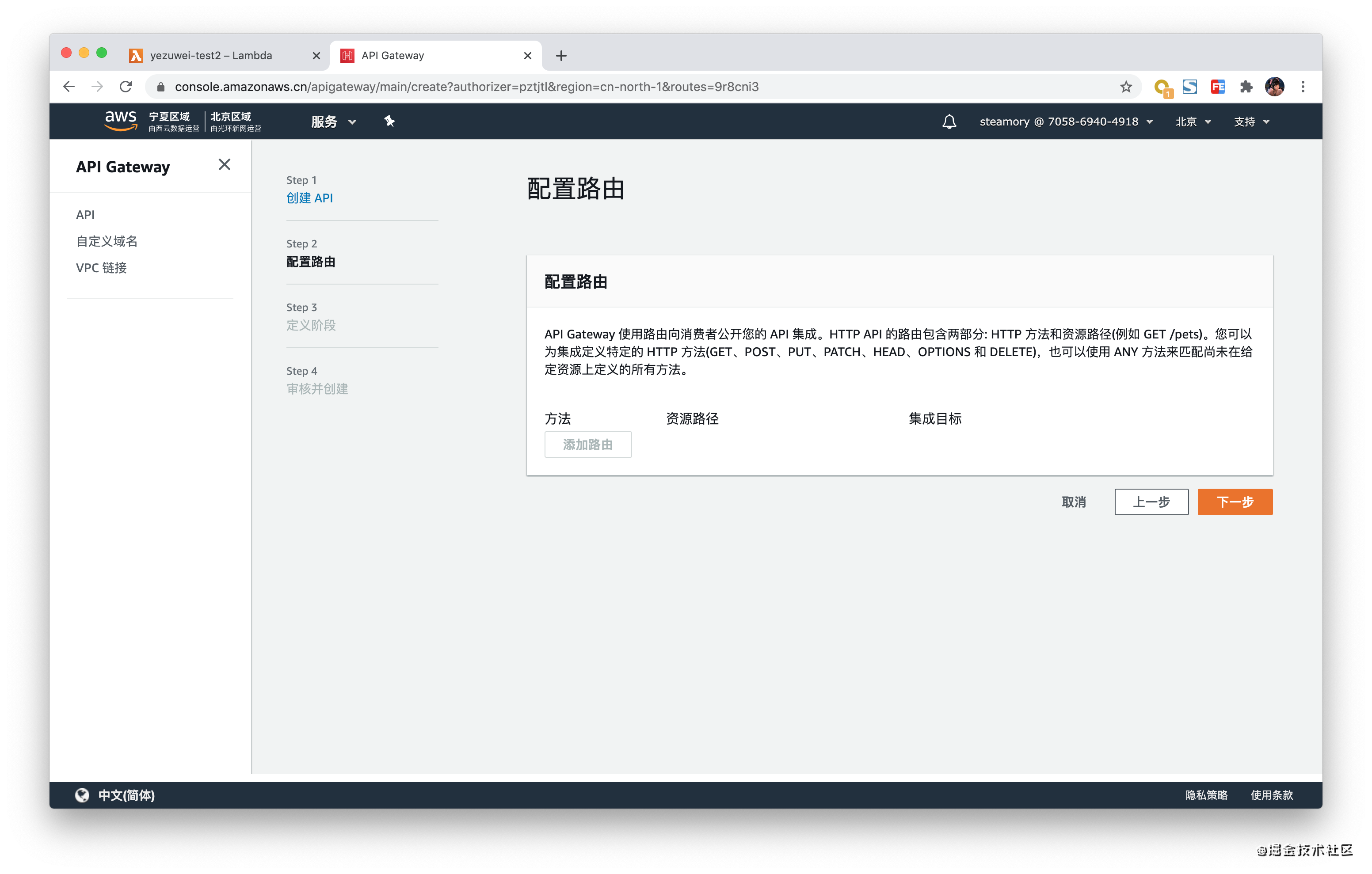Open the browser extensions puzzle icon
Viewport: 1372px width, 874px height.
point(1246,87)
